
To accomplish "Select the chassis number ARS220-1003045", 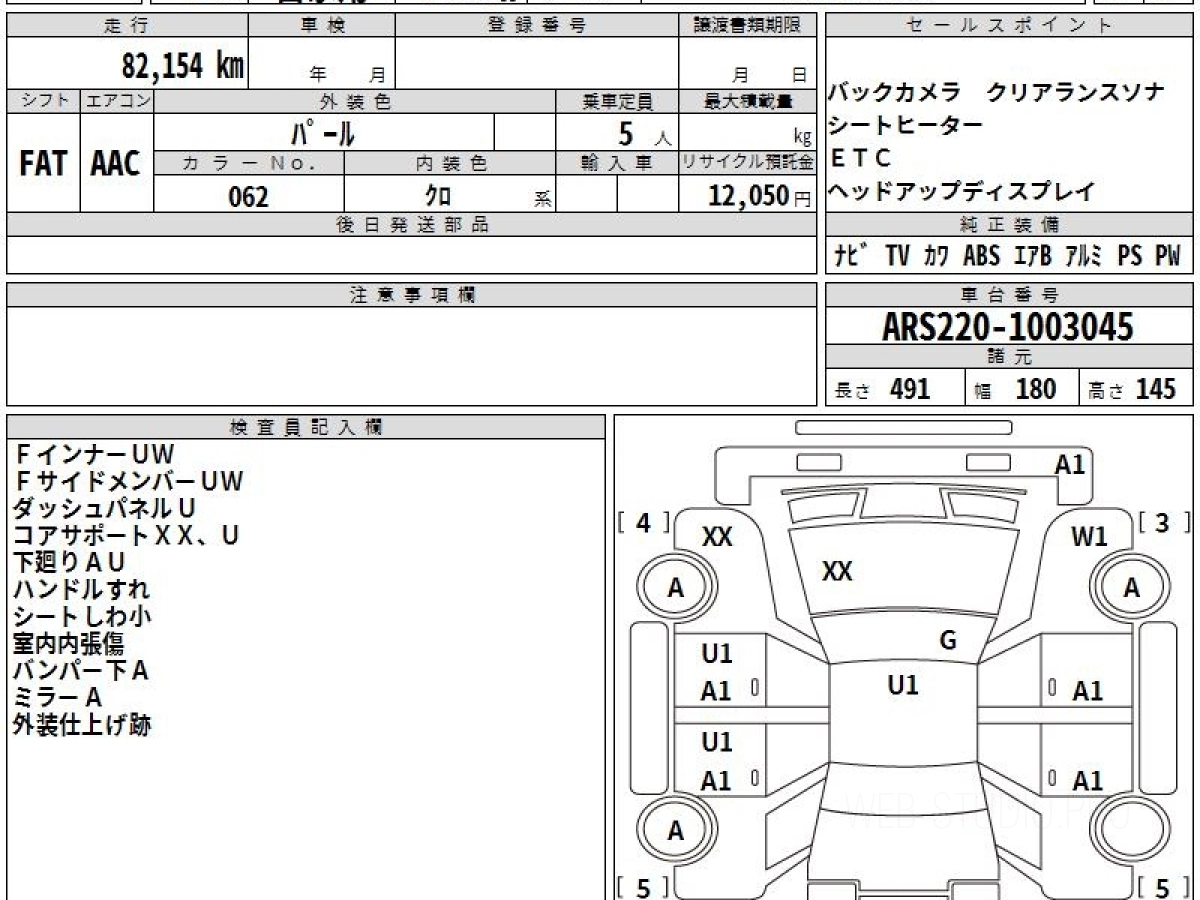I will [1008, 327].
